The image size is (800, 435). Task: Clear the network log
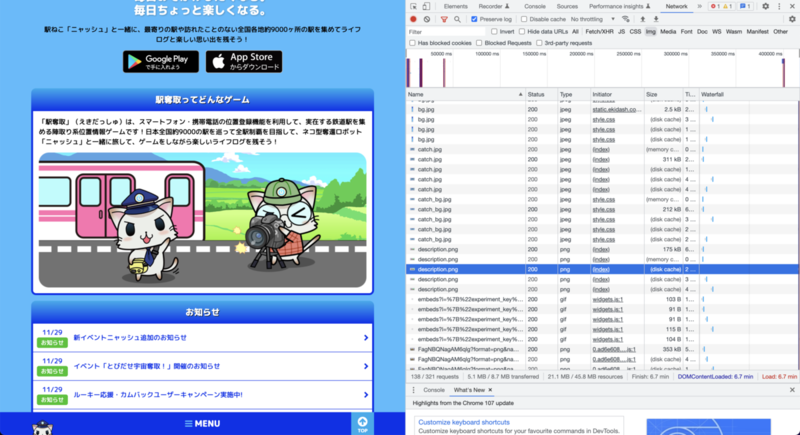[427, 19]
